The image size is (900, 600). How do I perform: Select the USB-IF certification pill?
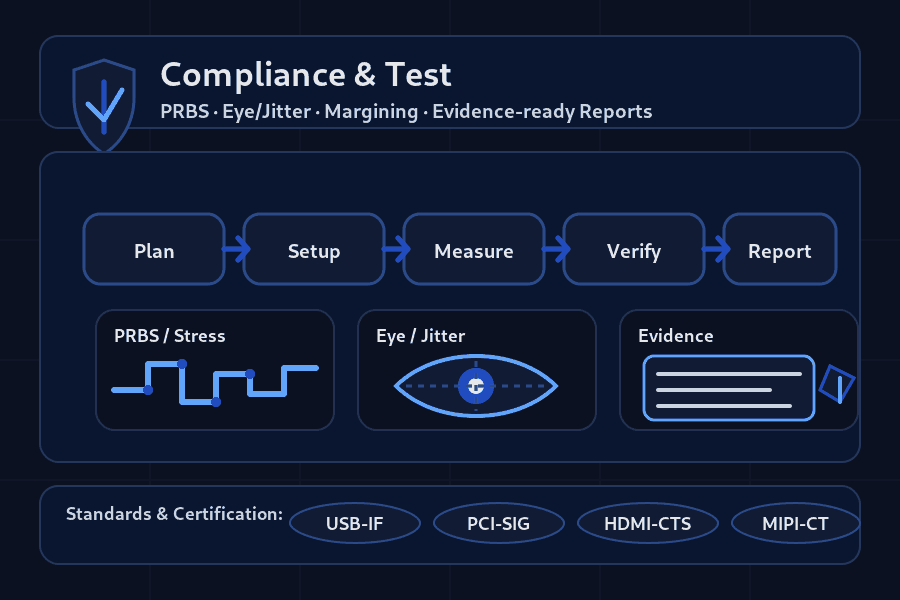coord(355,523)
